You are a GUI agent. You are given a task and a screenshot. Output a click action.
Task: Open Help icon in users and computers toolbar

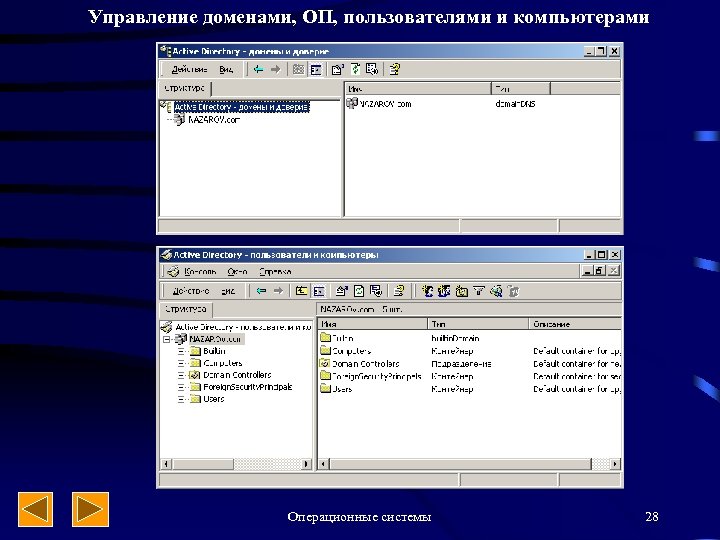[399, 291]
